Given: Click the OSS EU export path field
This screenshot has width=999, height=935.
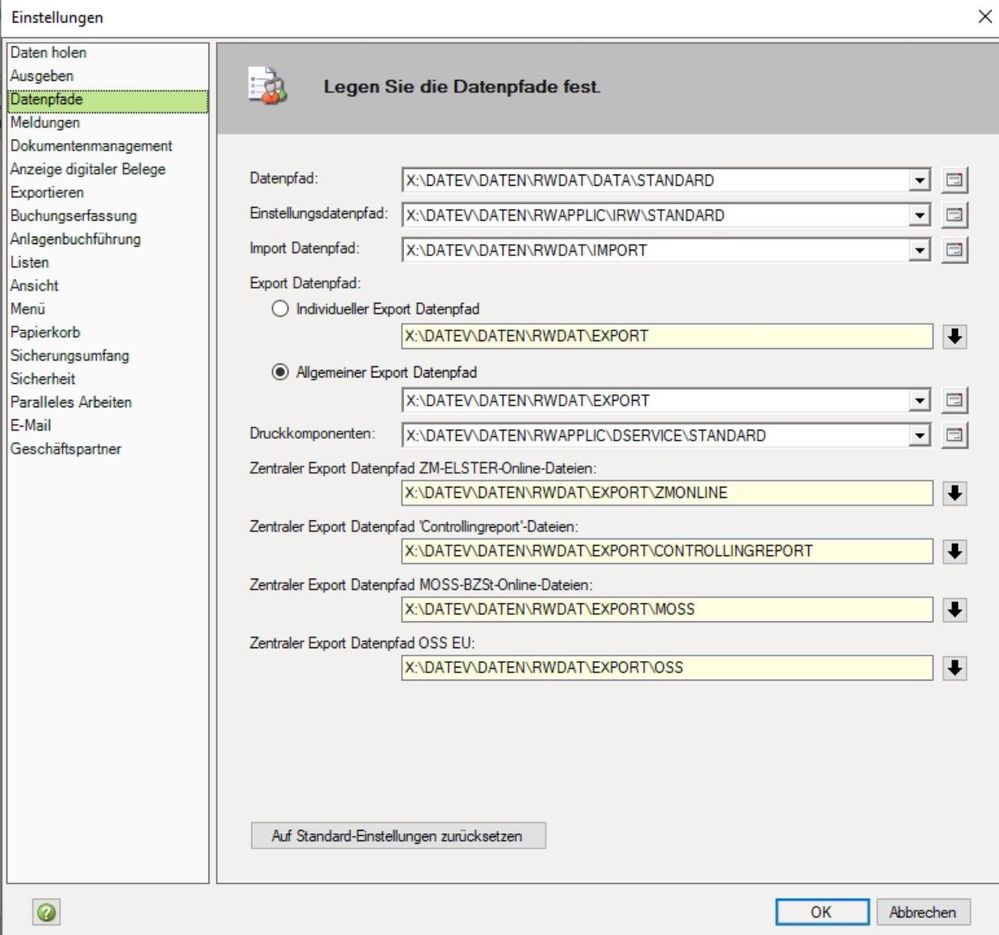Looking at the screenshot, I should pos(667,668).
